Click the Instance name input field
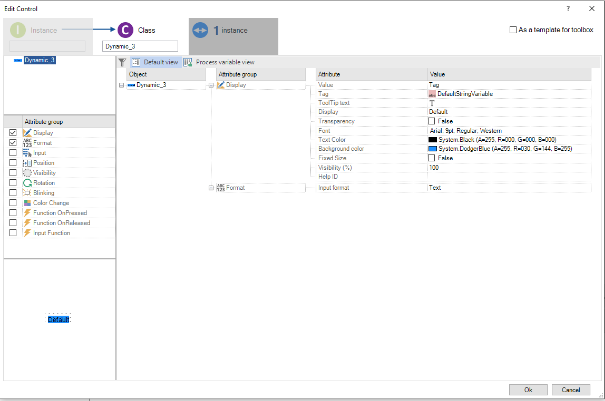This screenshot has width=605, height=401. tap(47, 46)
